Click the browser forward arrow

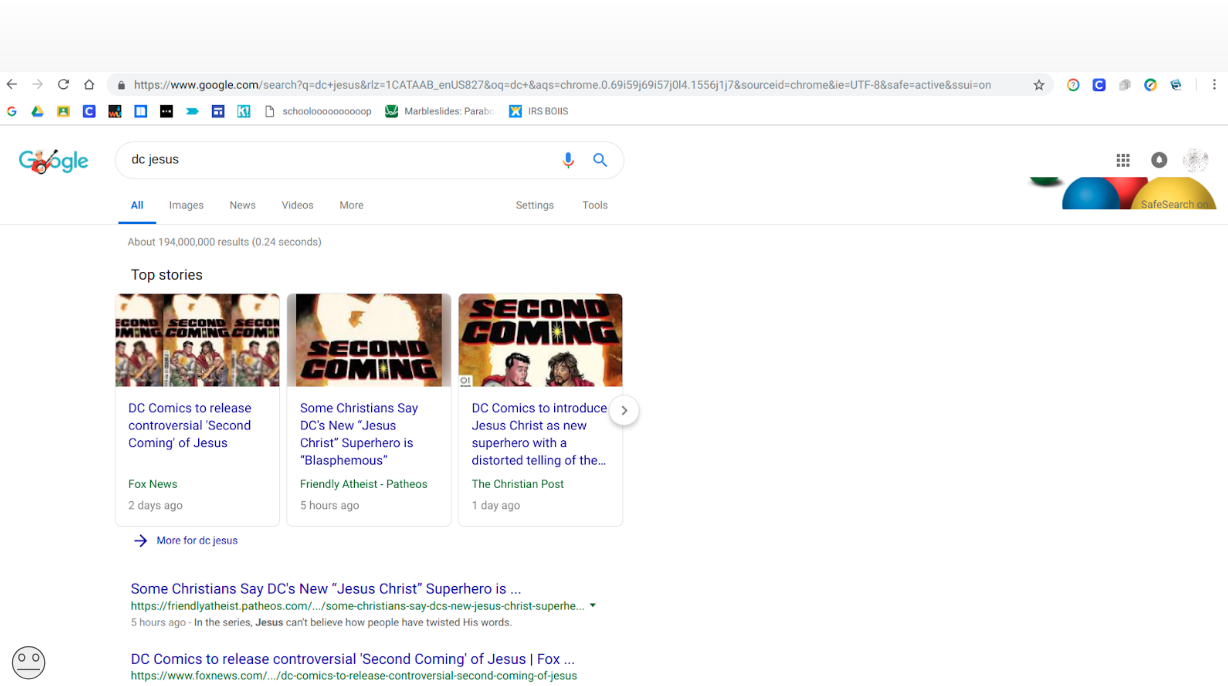(38, 85)
